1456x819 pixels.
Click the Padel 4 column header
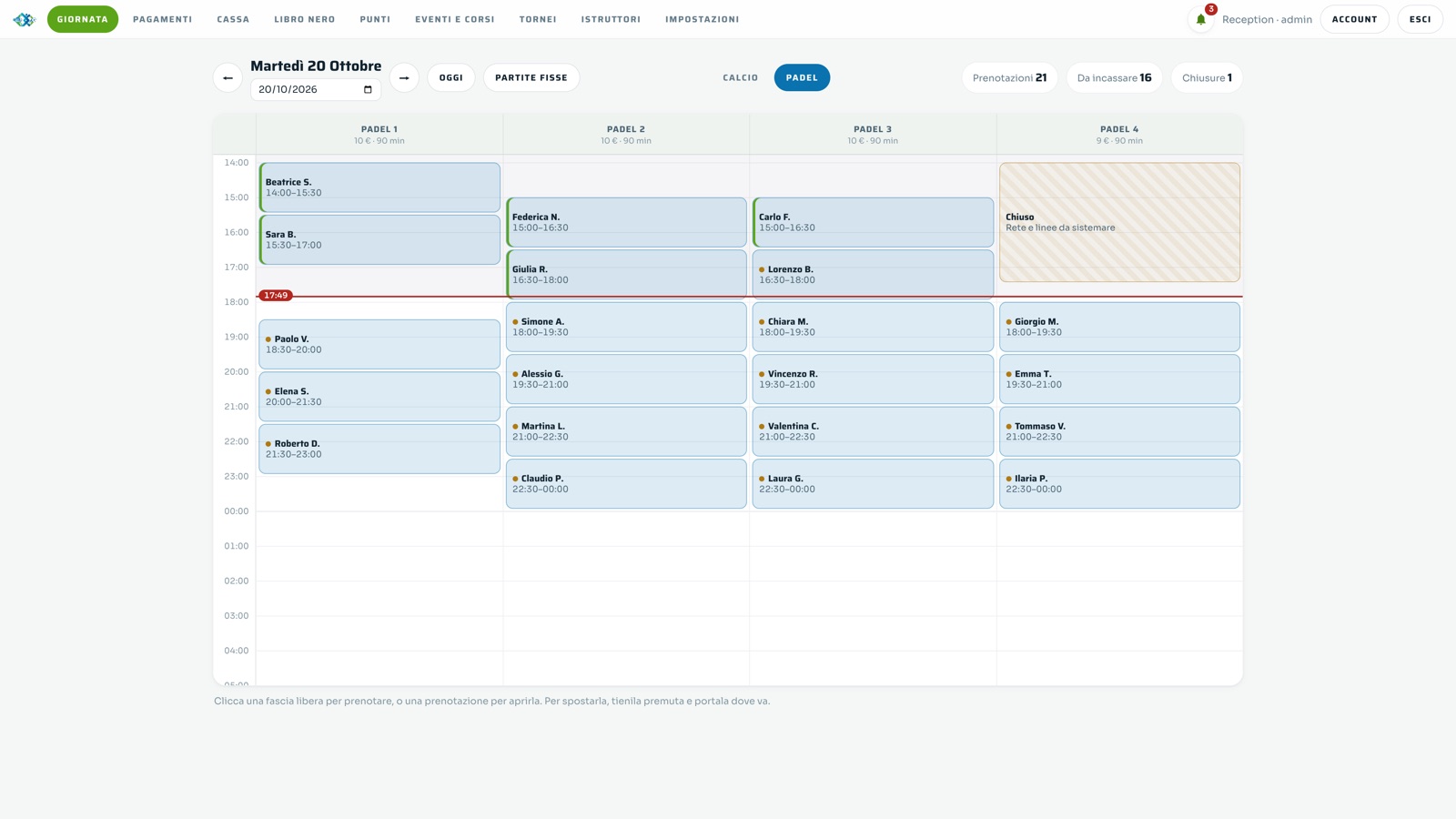coord(1119,135)
